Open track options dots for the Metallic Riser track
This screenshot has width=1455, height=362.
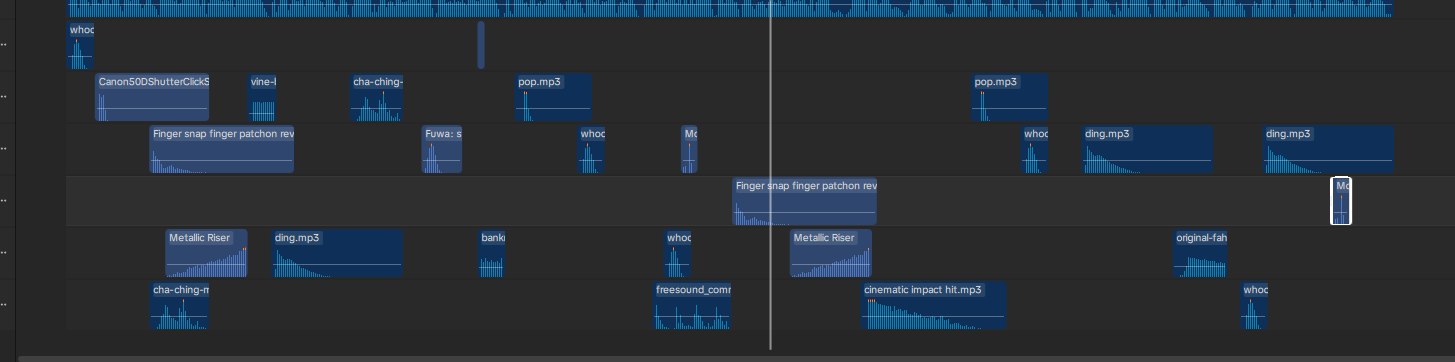coord(4,253)
